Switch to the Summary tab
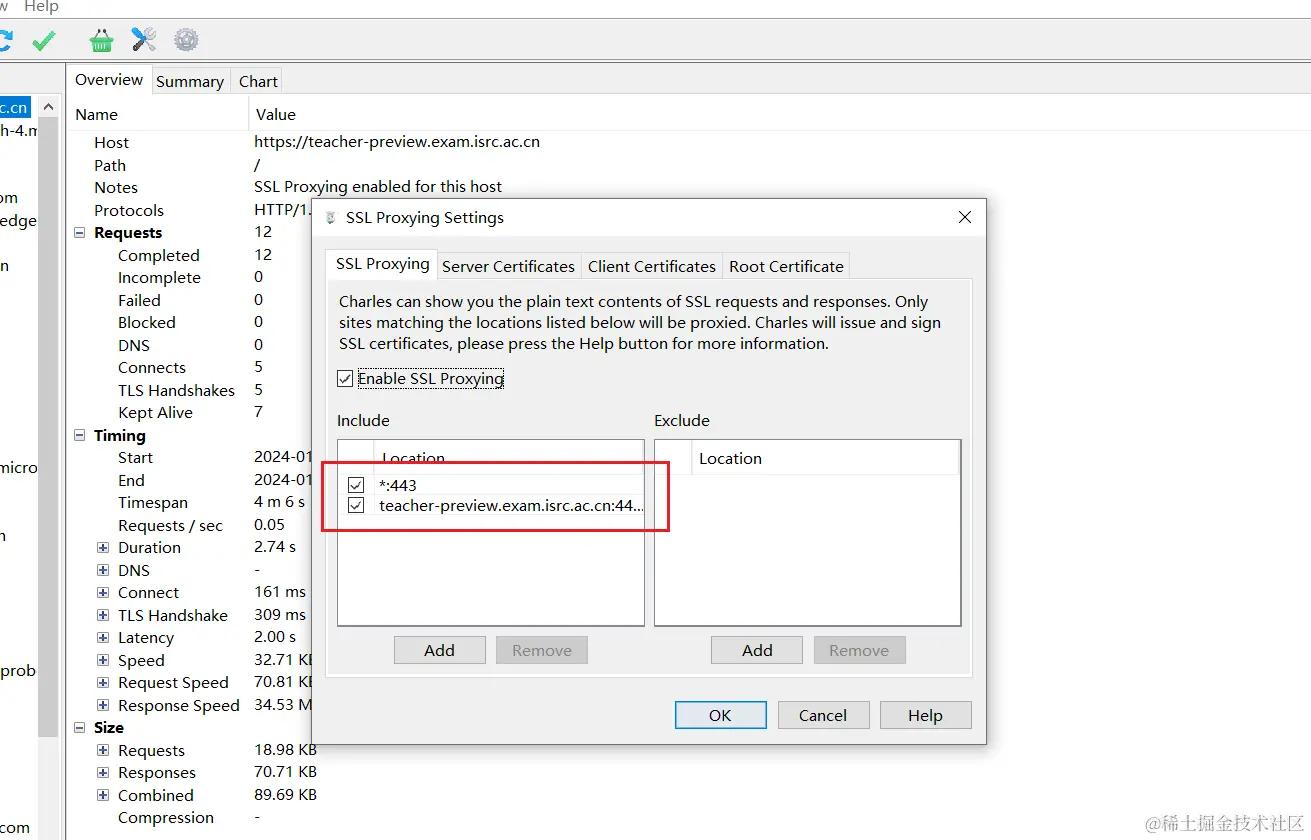Viewport: 1311px width, 840px height. (190, 81)
